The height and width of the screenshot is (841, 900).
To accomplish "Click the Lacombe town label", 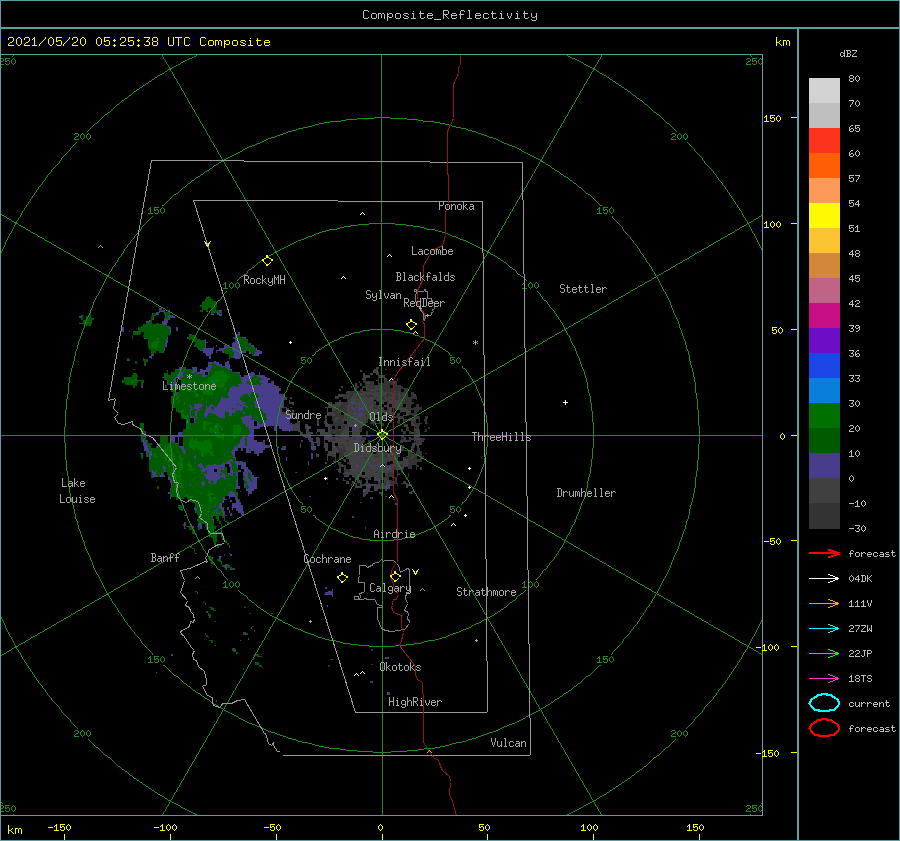I will coord(432,251).
